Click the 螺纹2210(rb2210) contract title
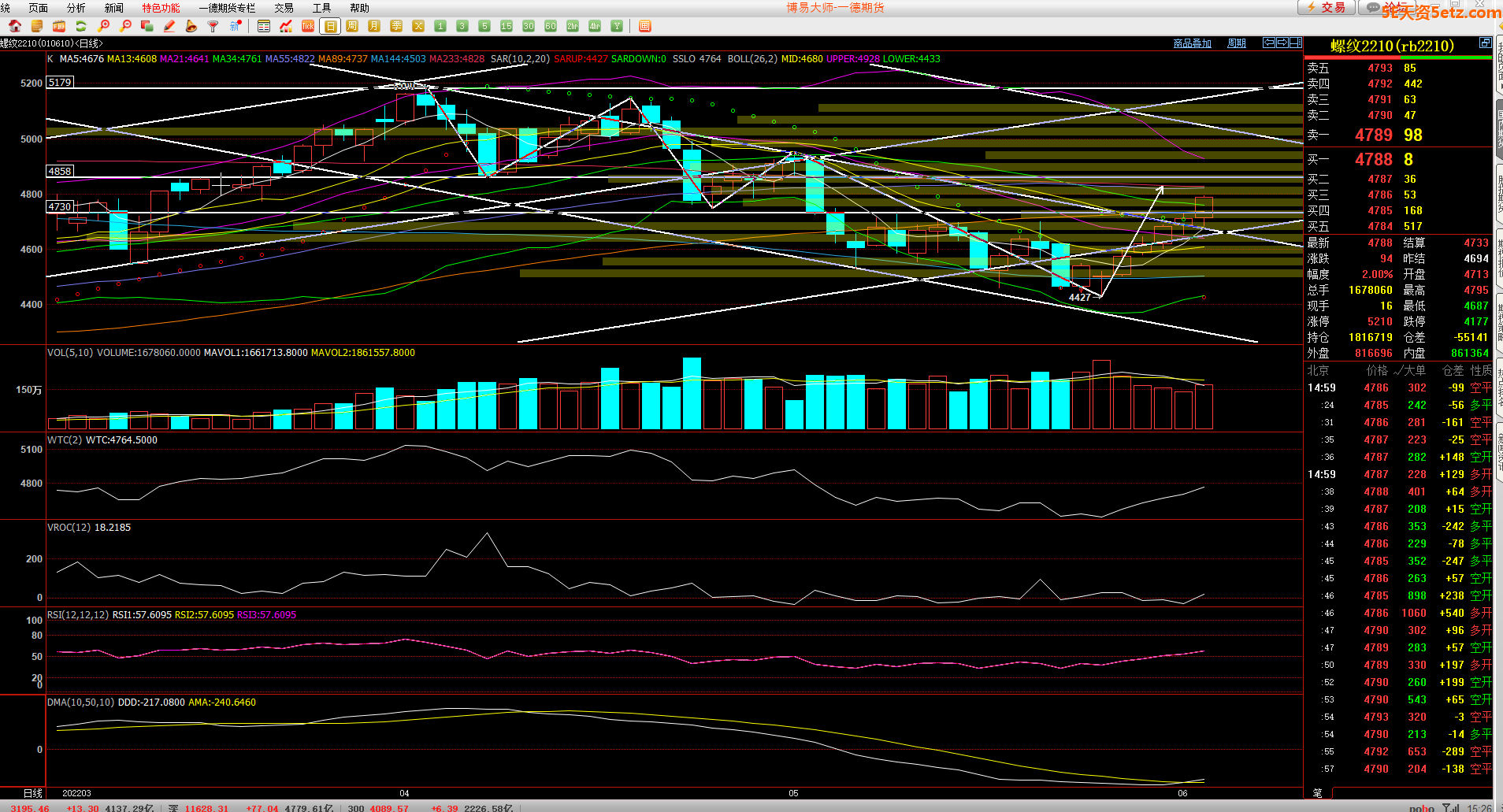This screenshot has width=1503, height=812. (x=1392, y=46)
